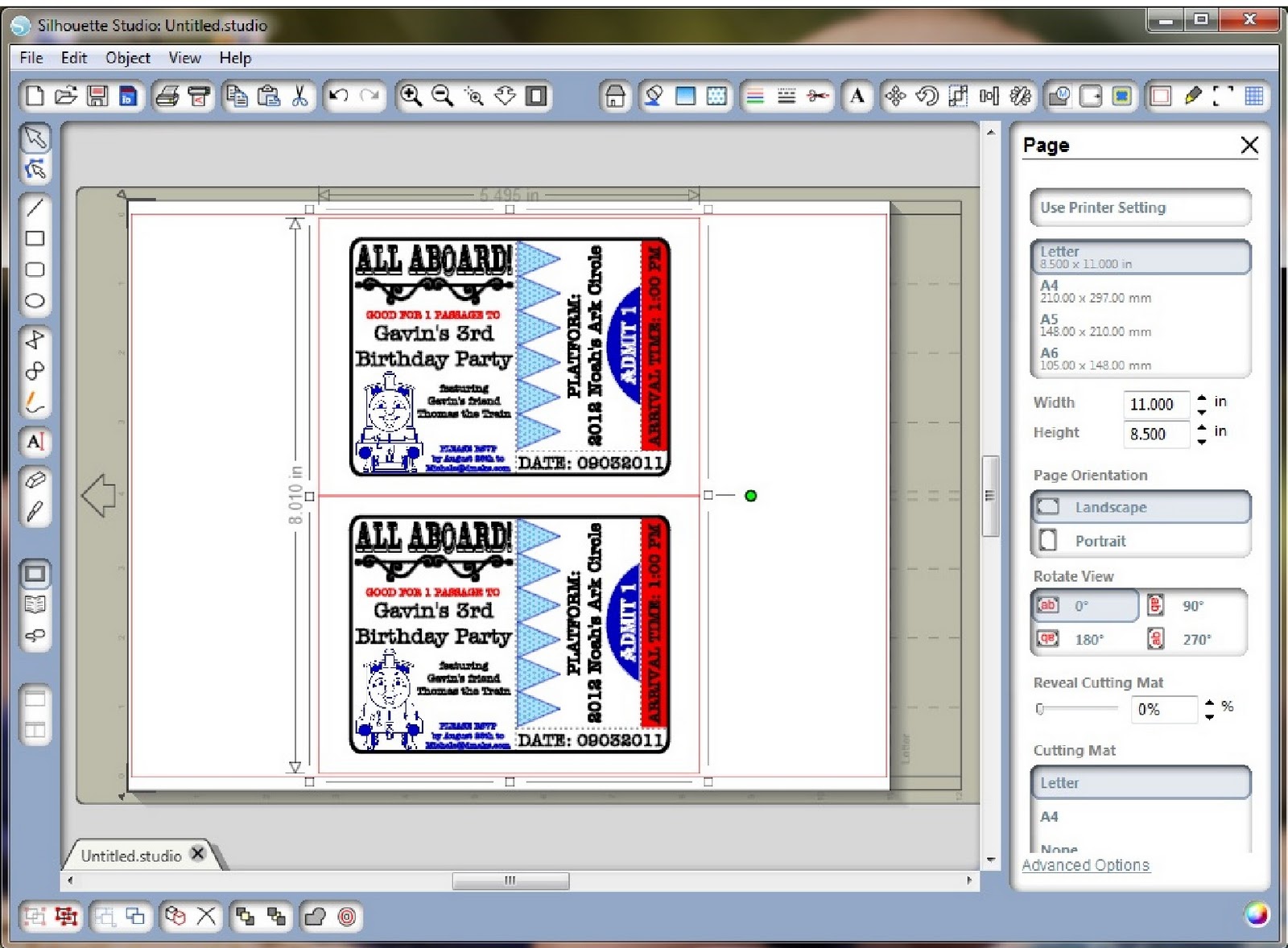Open the Edit menu
This screenshot has height=948, width=1288.
click(x=74, y=58)
